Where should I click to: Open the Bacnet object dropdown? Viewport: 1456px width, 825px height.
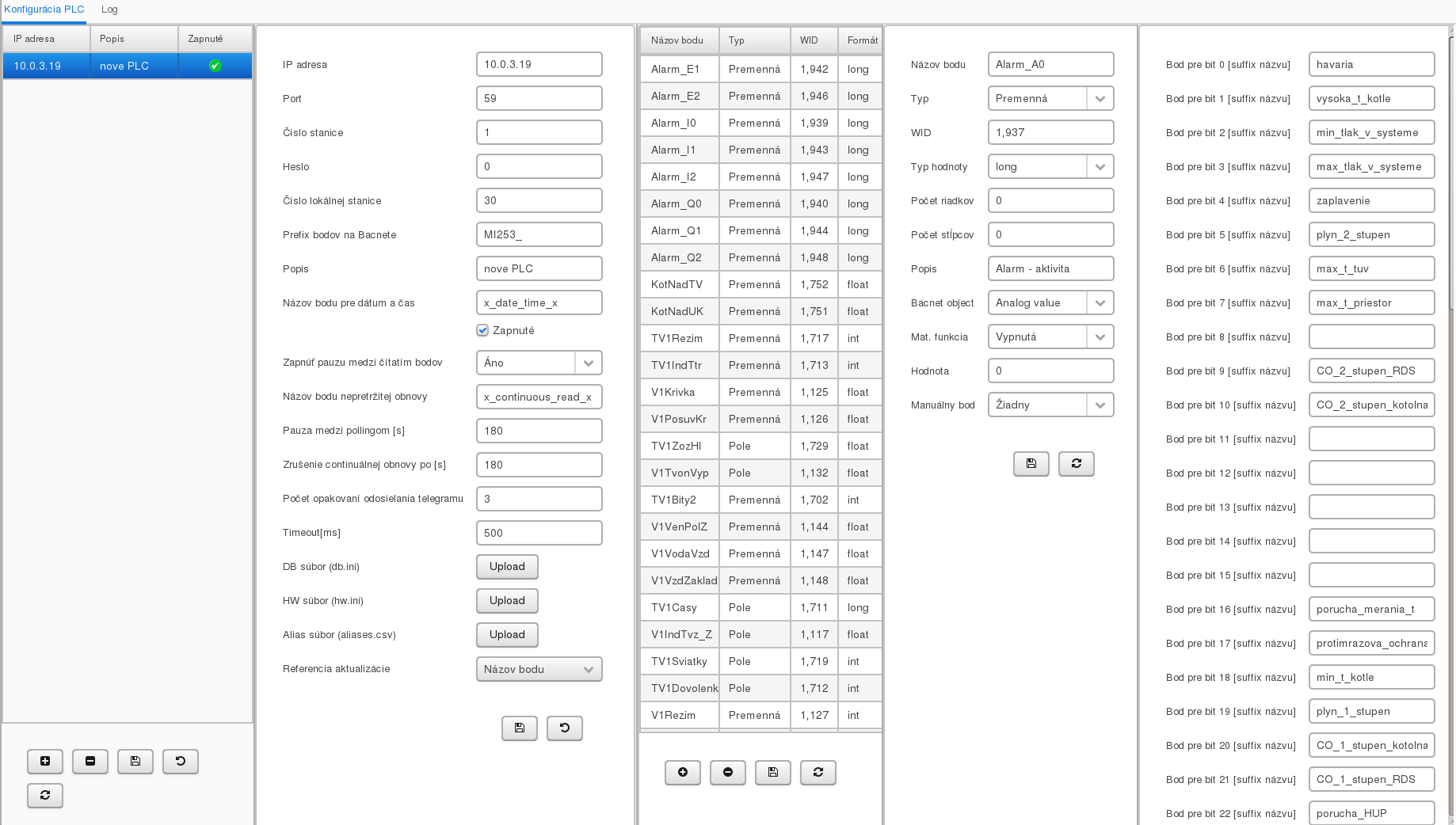tap(1100, 303)
